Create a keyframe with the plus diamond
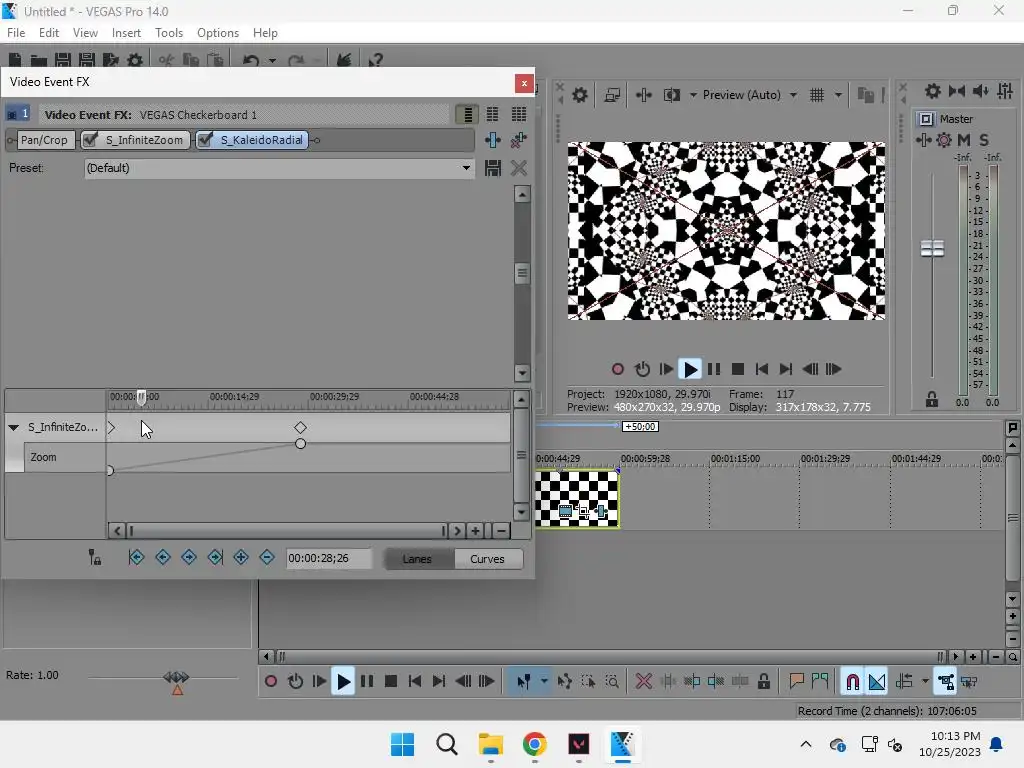This screenshot has width=1024, height=768. coord(241,557)
